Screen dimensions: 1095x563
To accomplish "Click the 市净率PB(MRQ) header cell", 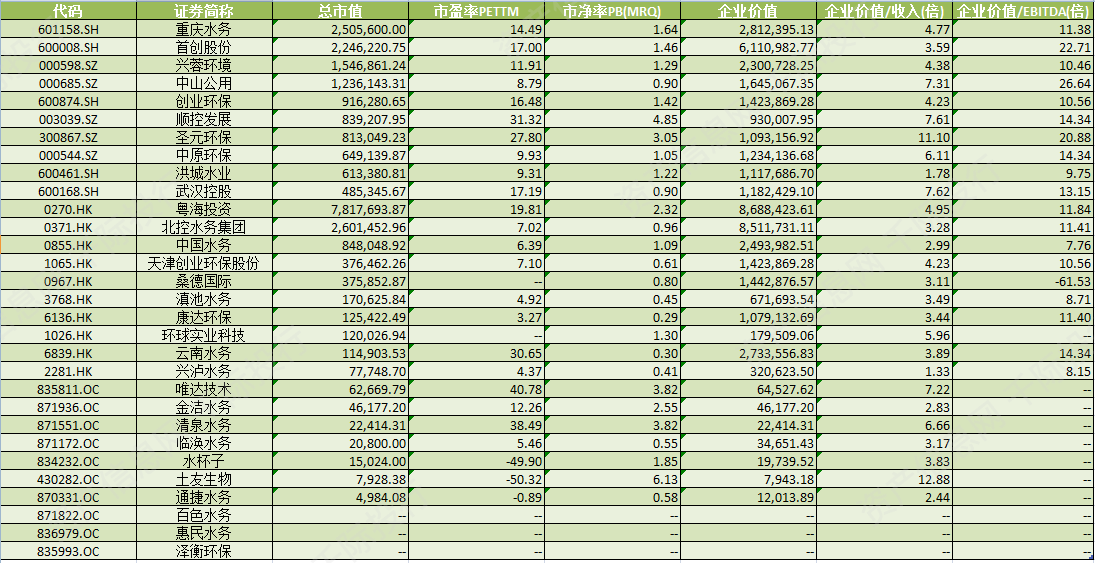I will point(612,11).
